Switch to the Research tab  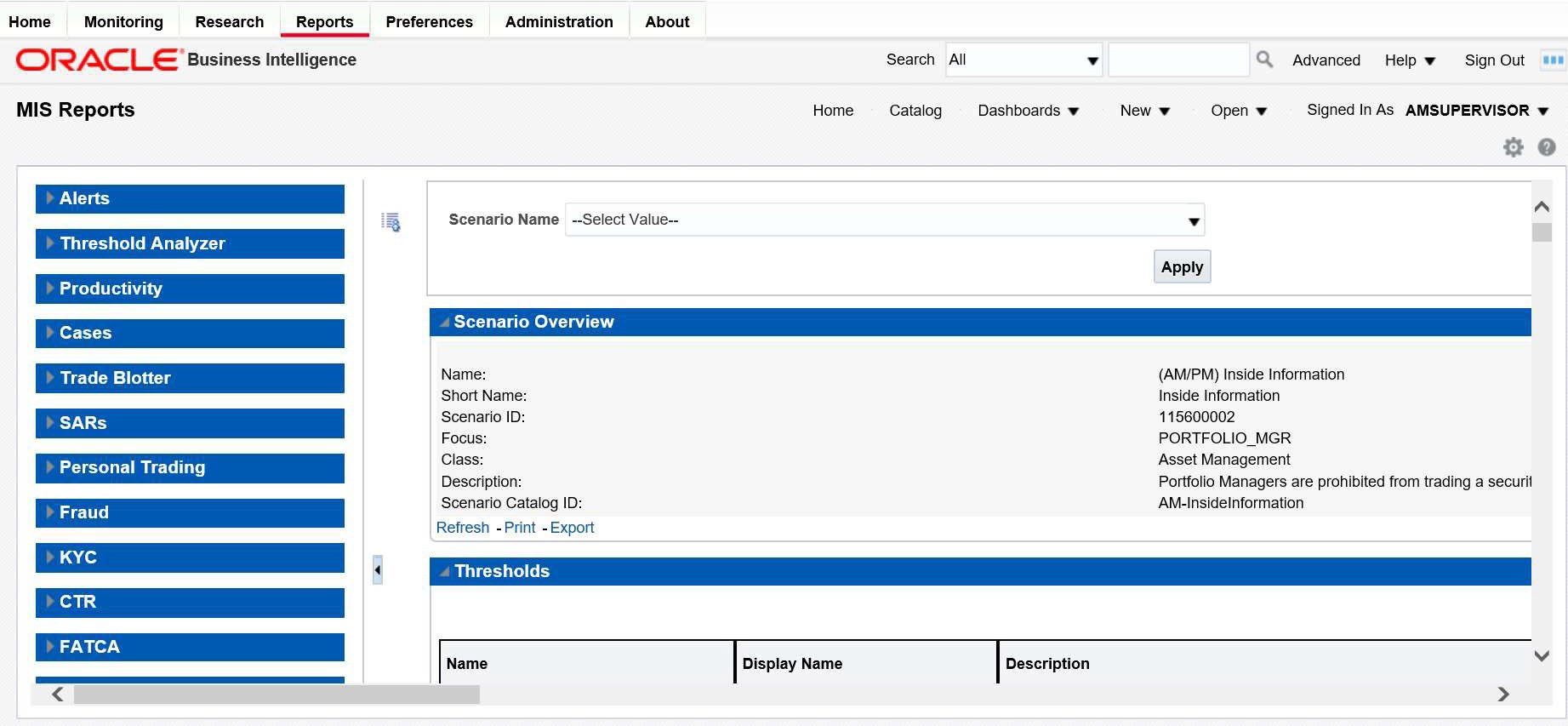coord(230,21)
